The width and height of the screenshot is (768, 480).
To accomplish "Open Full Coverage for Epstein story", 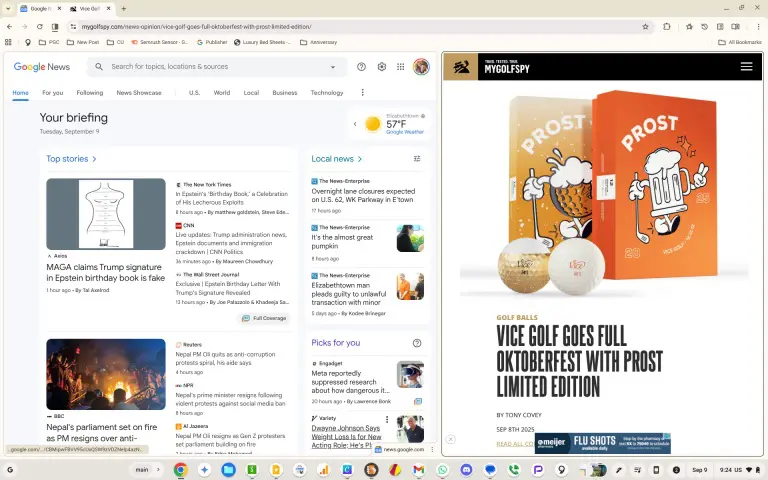I will [264, 318].
